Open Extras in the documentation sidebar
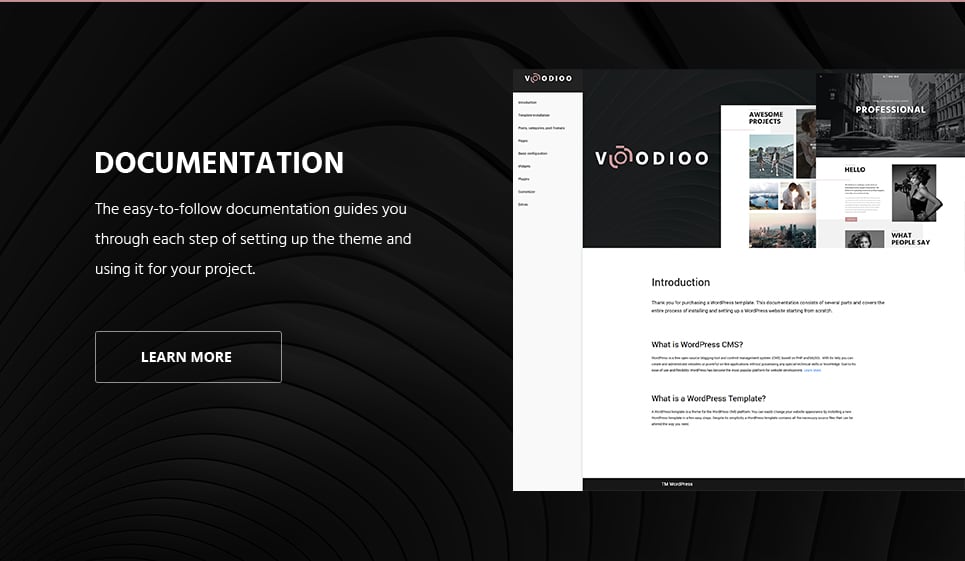 coord(523,204)
